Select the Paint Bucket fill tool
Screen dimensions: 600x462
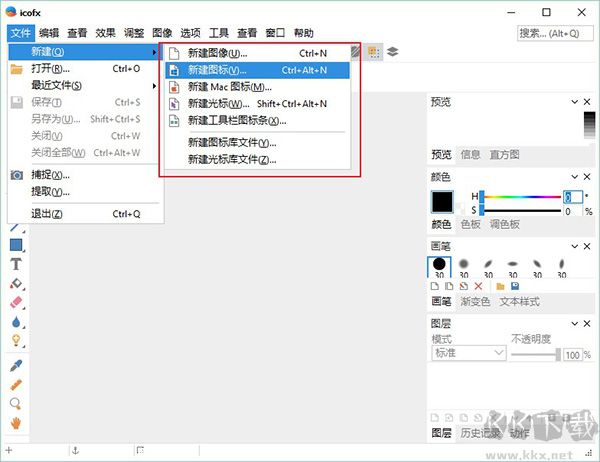click(16, 284)
